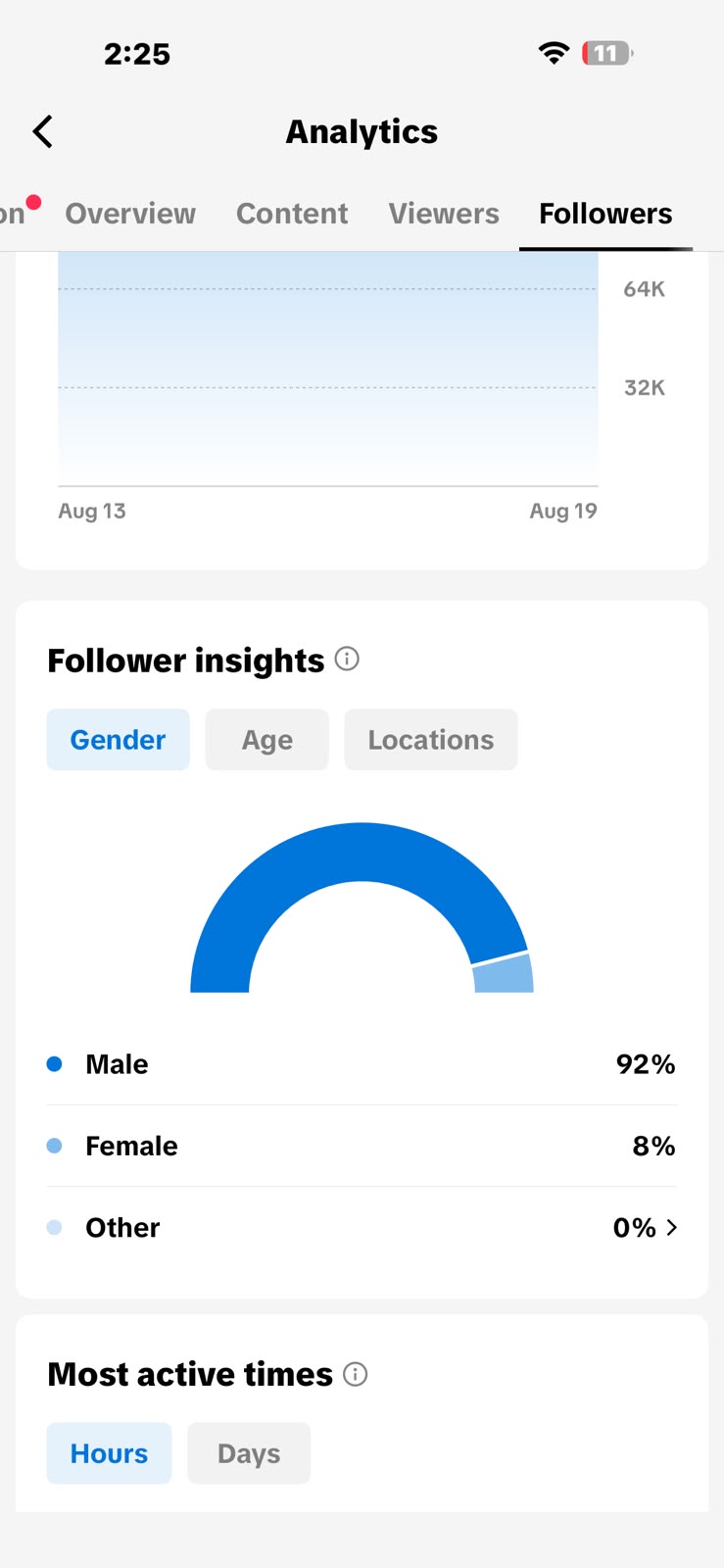Screen dimensions: 724x1568
Task: Select the Followers tab
Action: point(605,214)
